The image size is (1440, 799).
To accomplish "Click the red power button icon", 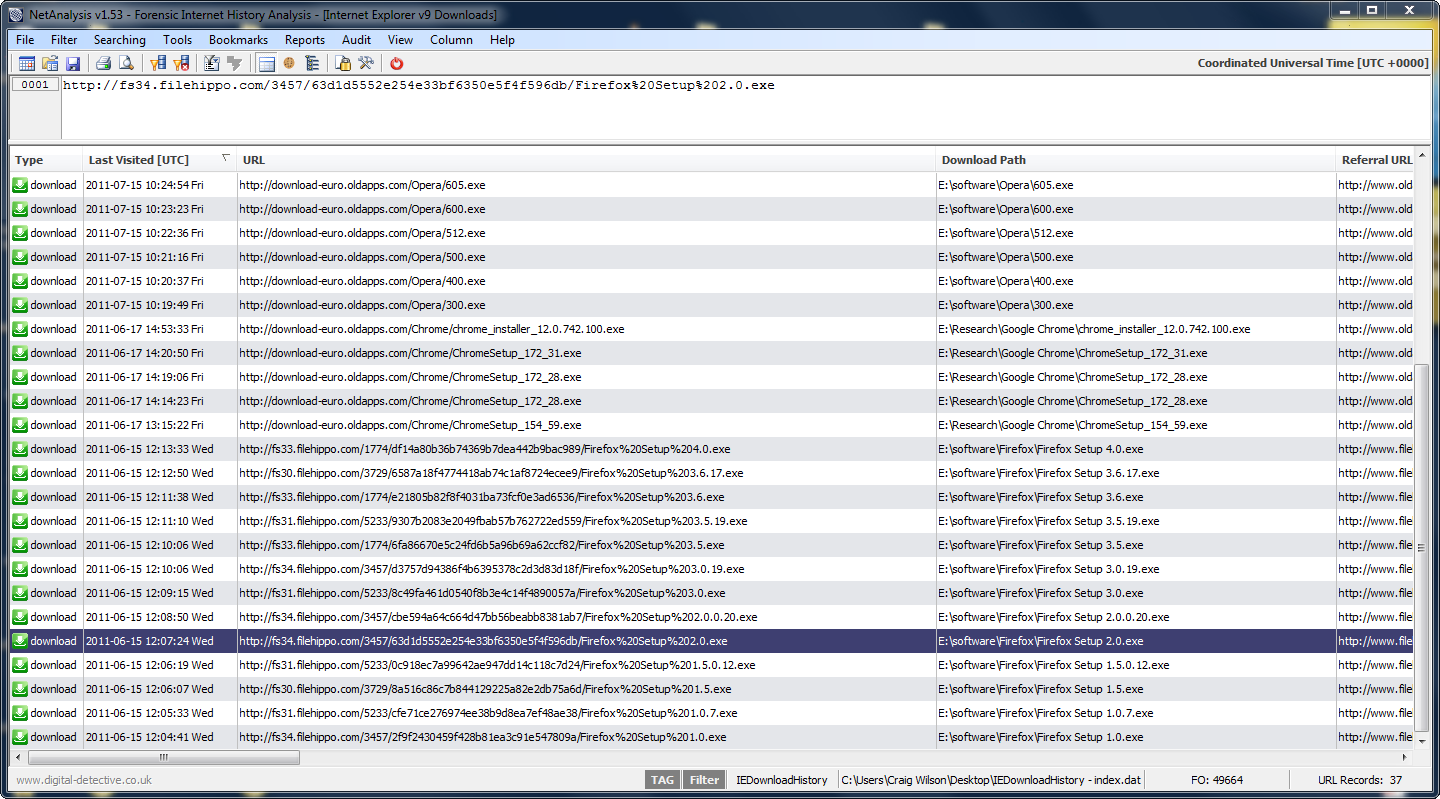I will point(397,63).
